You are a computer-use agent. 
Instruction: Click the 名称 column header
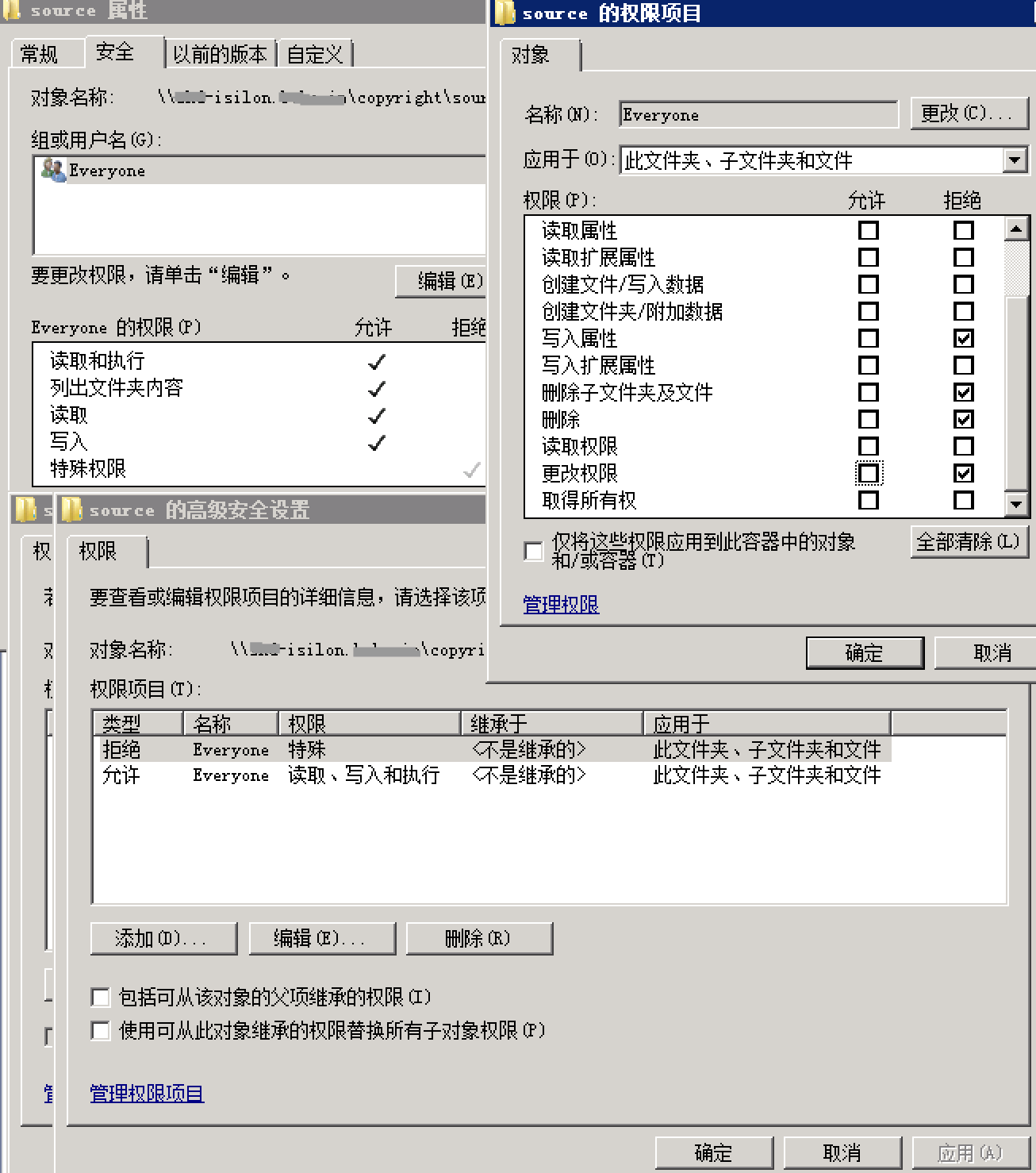point(231,724)
